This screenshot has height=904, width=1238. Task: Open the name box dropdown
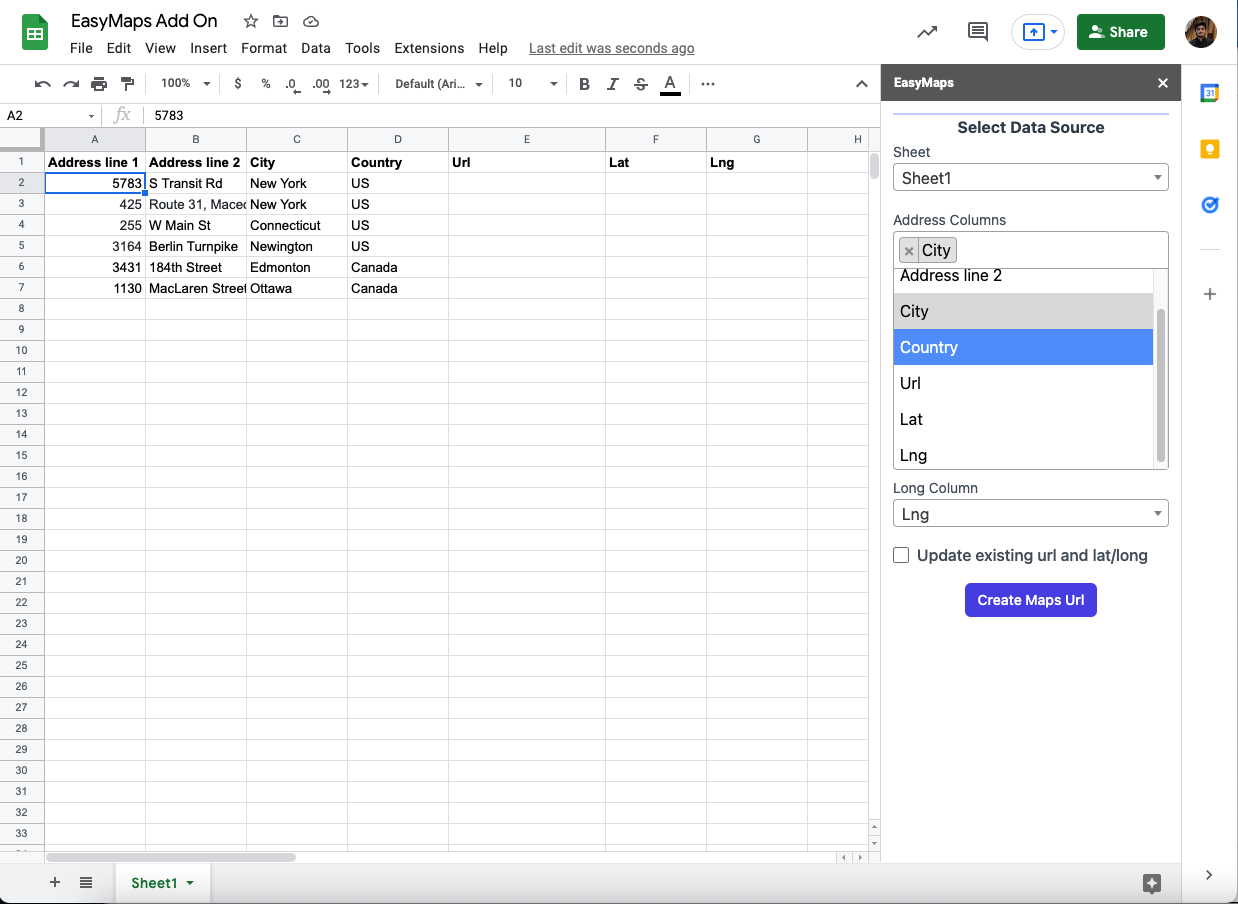tap(91, 116)
